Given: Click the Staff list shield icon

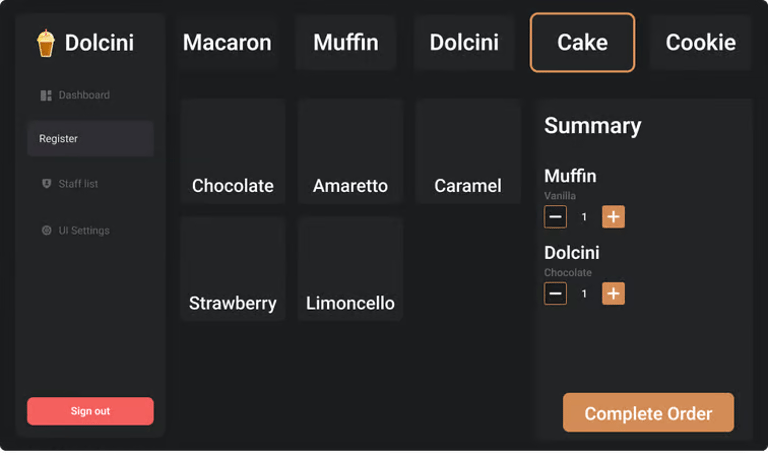Looking at the screenshot, I should [47, 184].
